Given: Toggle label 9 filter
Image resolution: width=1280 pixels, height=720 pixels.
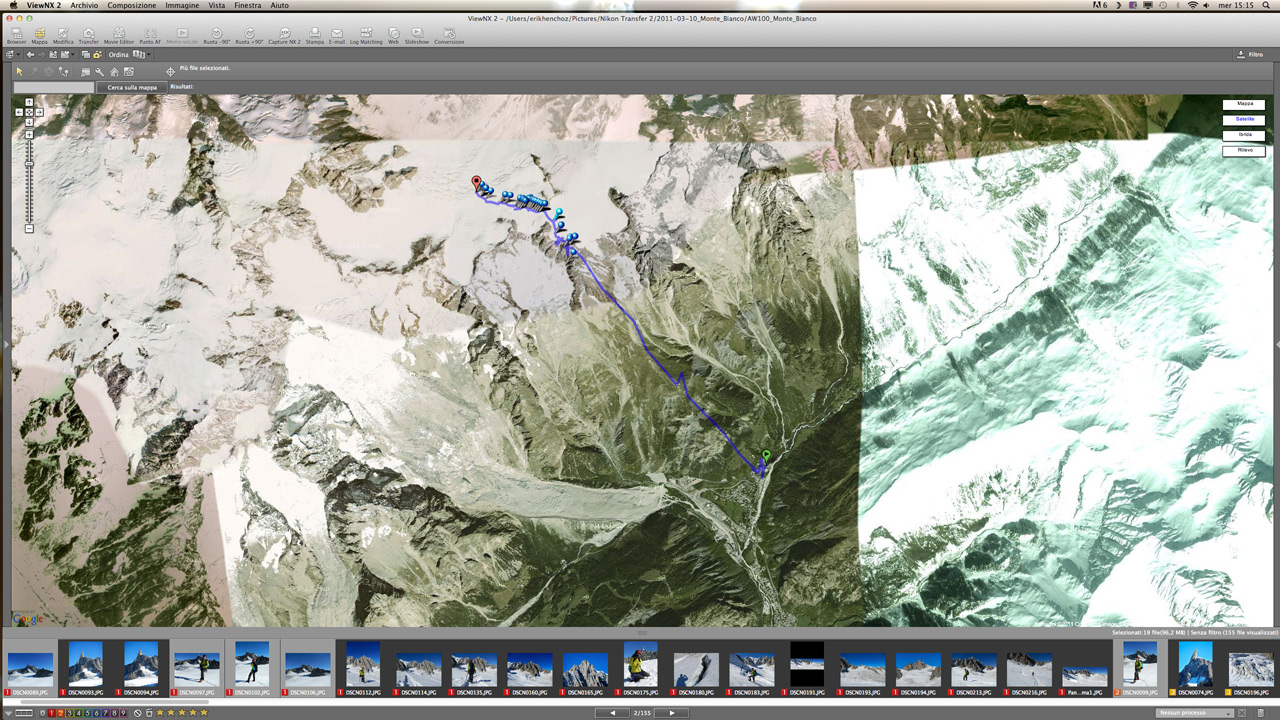Looking at the screenshot, I should pos(123,712).
